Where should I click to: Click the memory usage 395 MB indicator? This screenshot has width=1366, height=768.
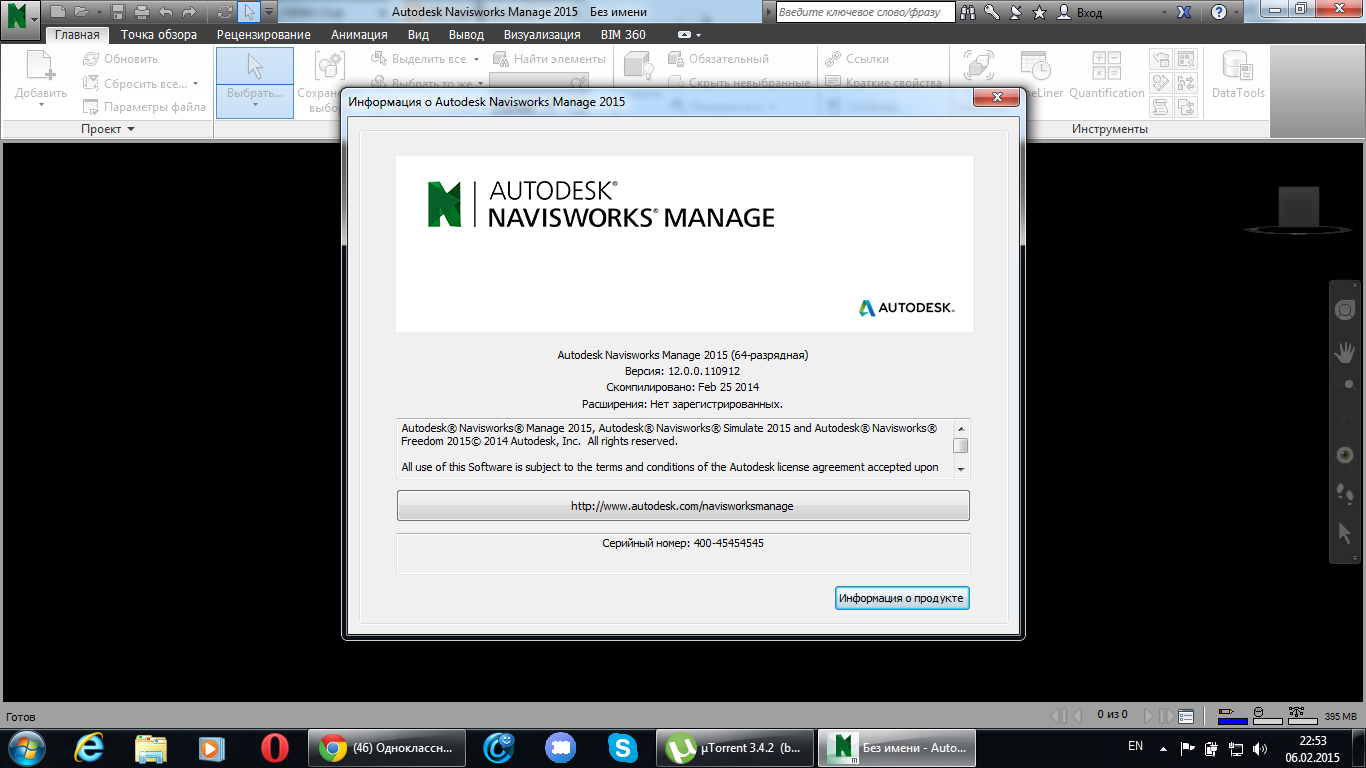pos(1340,716)
